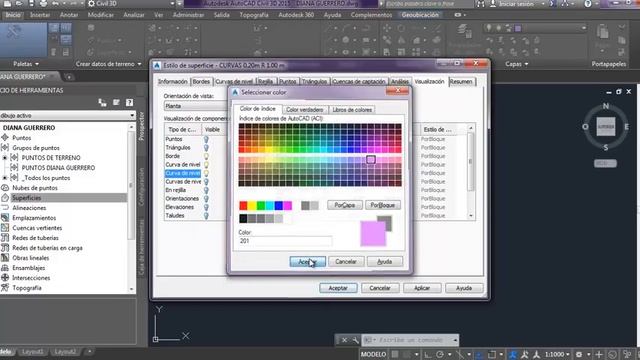Image resolution: width=640 pixels, height=360 pixels.
Task: Expand PUNTOS DE TERRENO point group
Action: pos(4,158)
